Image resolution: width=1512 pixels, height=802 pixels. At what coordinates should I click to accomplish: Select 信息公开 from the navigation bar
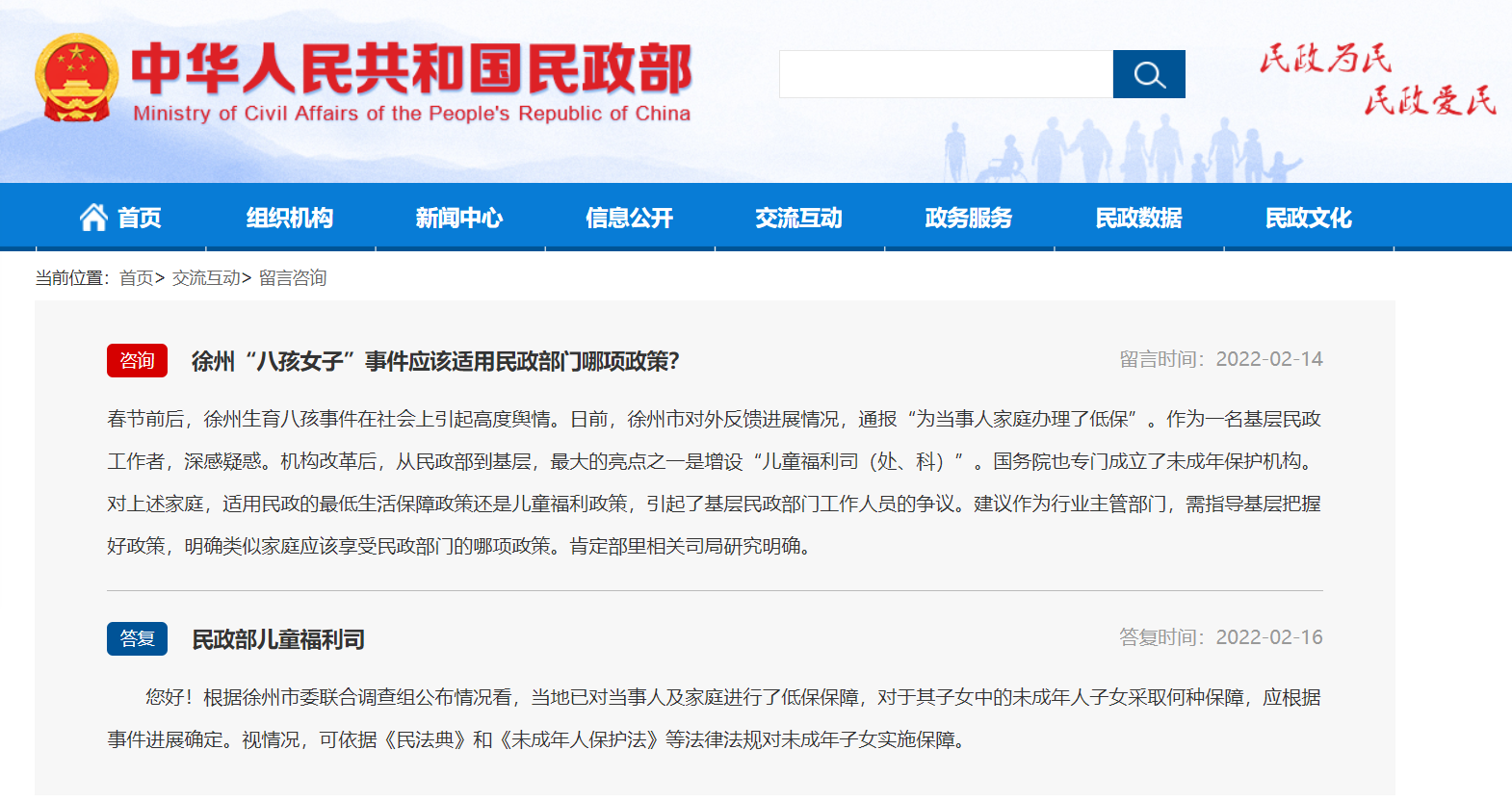point(629,218)
